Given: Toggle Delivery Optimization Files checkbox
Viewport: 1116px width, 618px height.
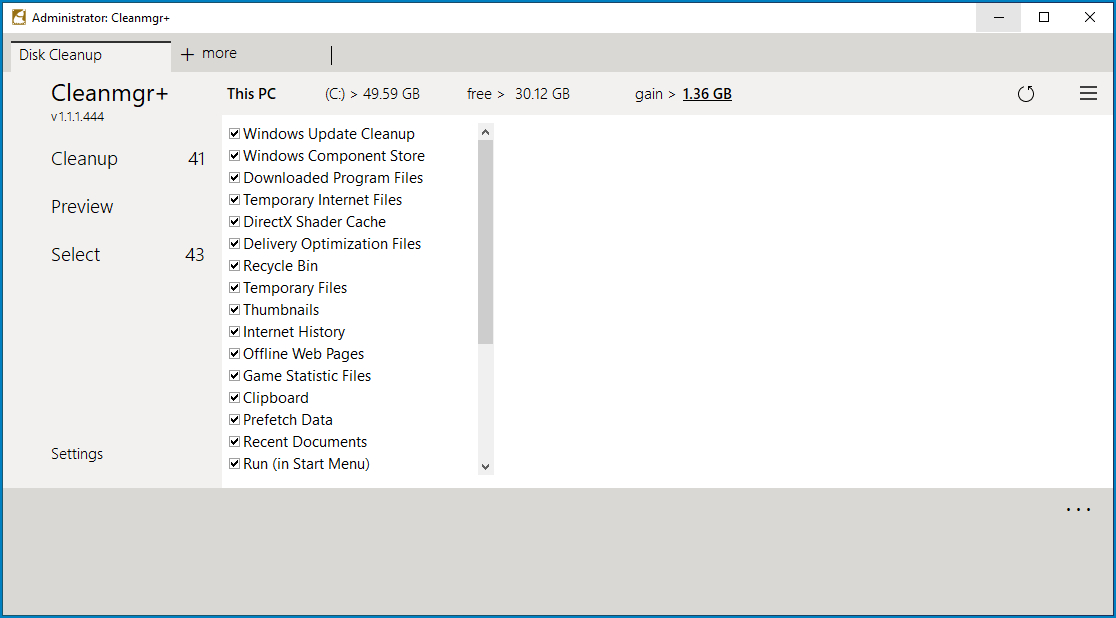Looking at the screenshot, I should 234,244.
